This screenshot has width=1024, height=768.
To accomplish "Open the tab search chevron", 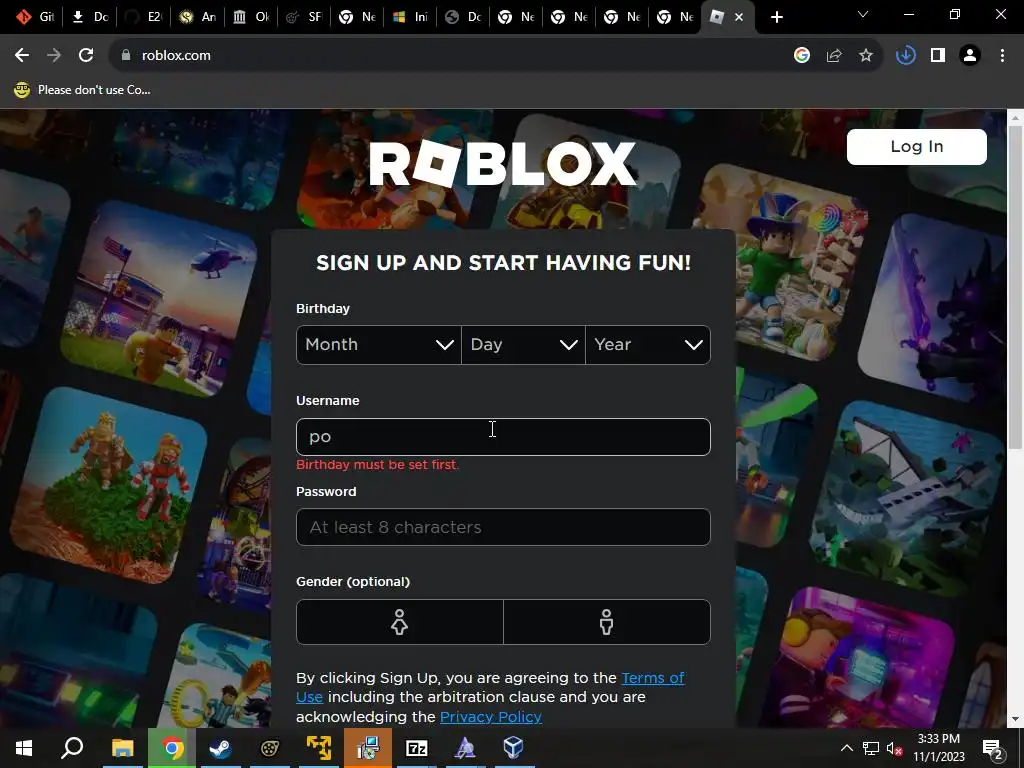I will click(863, 14).
